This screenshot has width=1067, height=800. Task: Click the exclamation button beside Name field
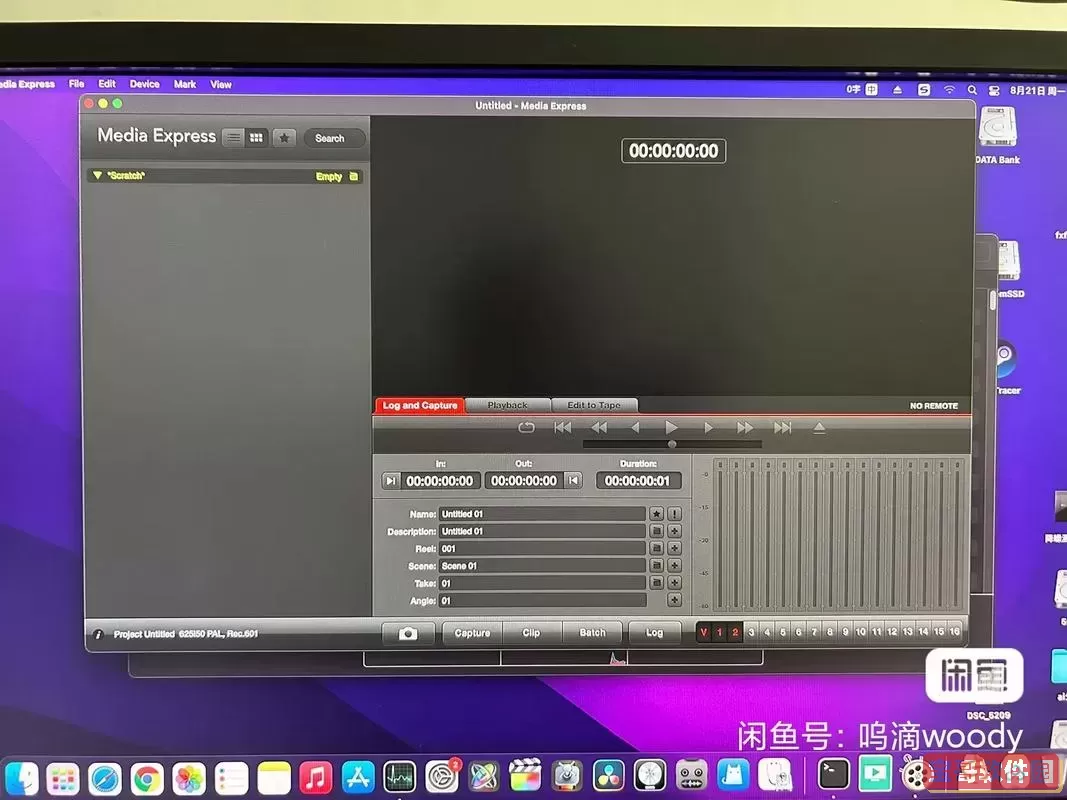[x=674, y=514]
